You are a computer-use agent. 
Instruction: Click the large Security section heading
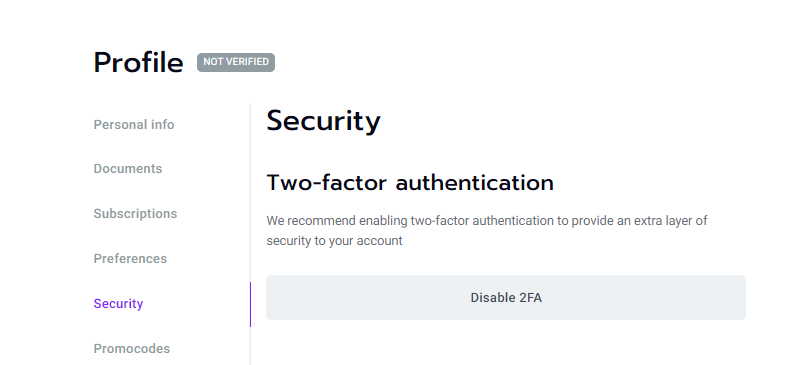click(323, 121)
